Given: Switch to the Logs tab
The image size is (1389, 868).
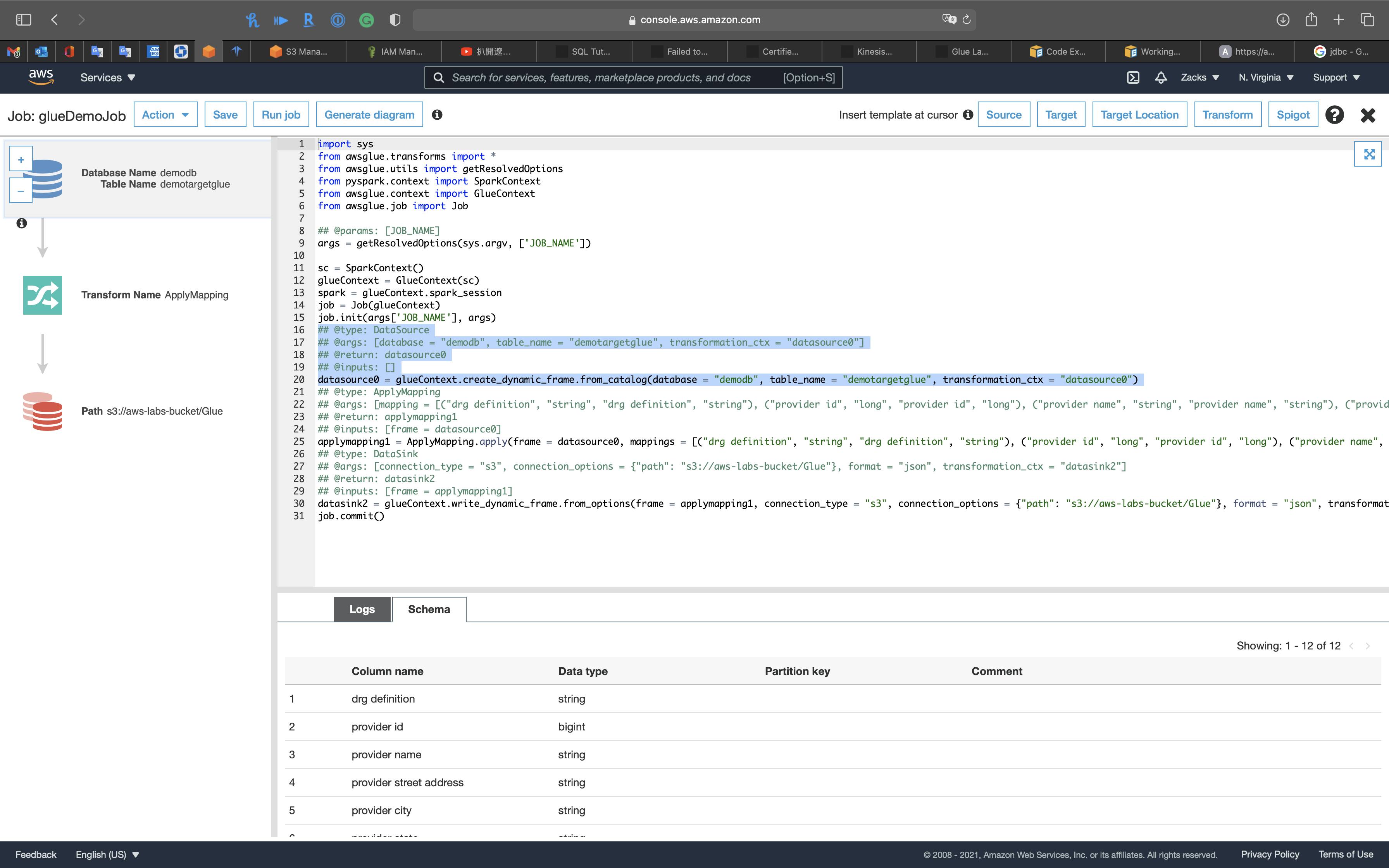Looking at the screenshot, I should pos(362,609).
